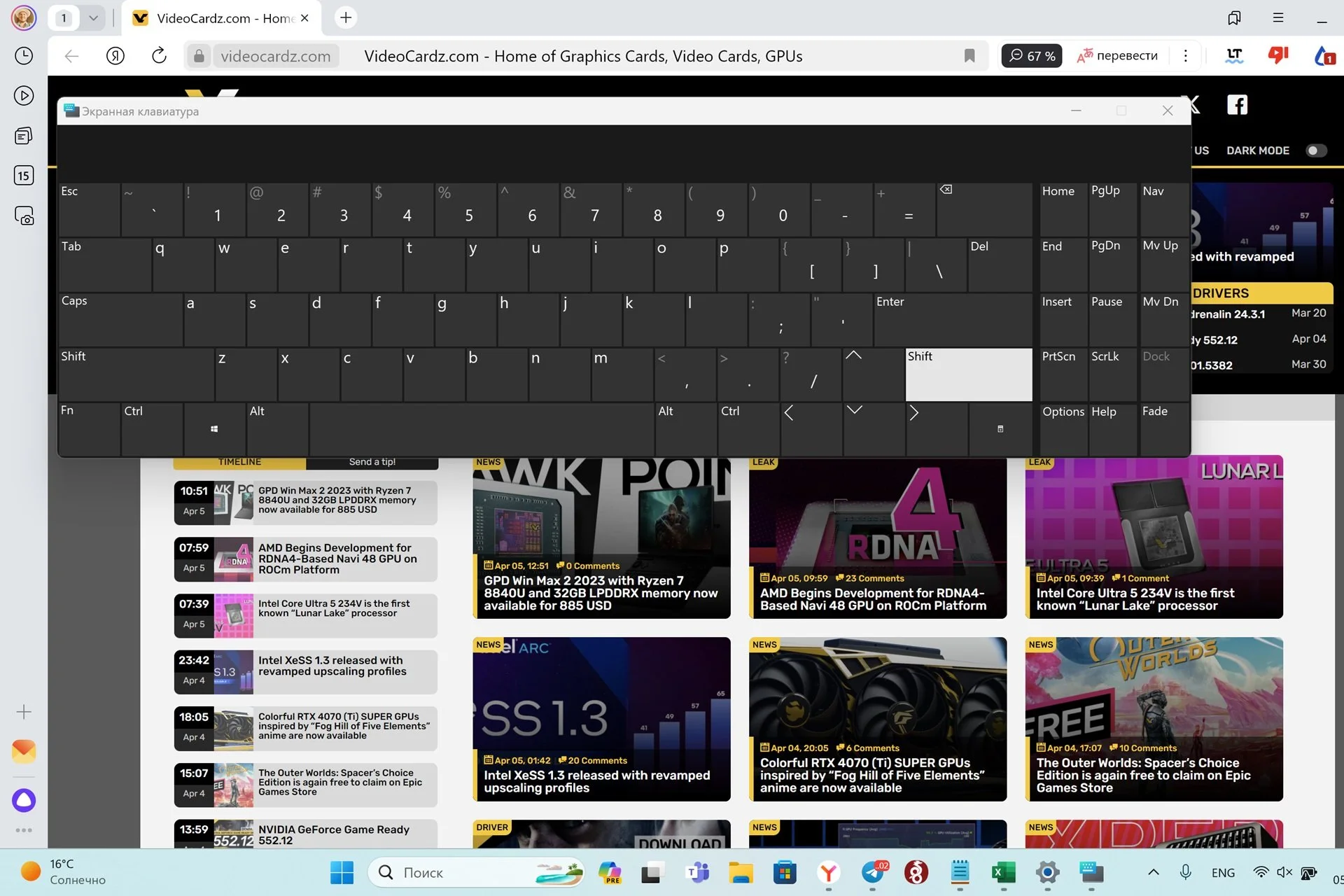Image resolution: width=1344 pixels, height=896 pixels.
Task: Toggle the highlighted right Shift key
Action: 968,374
